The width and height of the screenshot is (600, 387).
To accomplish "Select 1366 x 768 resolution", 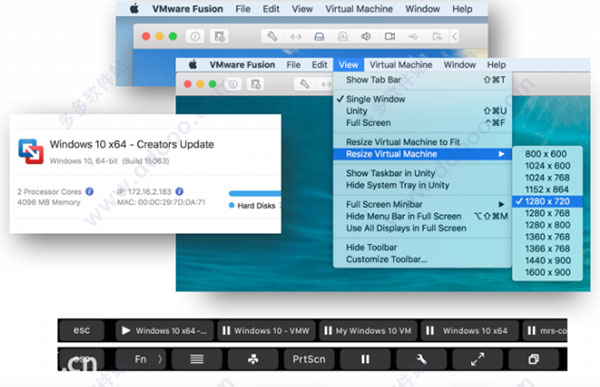I will coord(547,248).
